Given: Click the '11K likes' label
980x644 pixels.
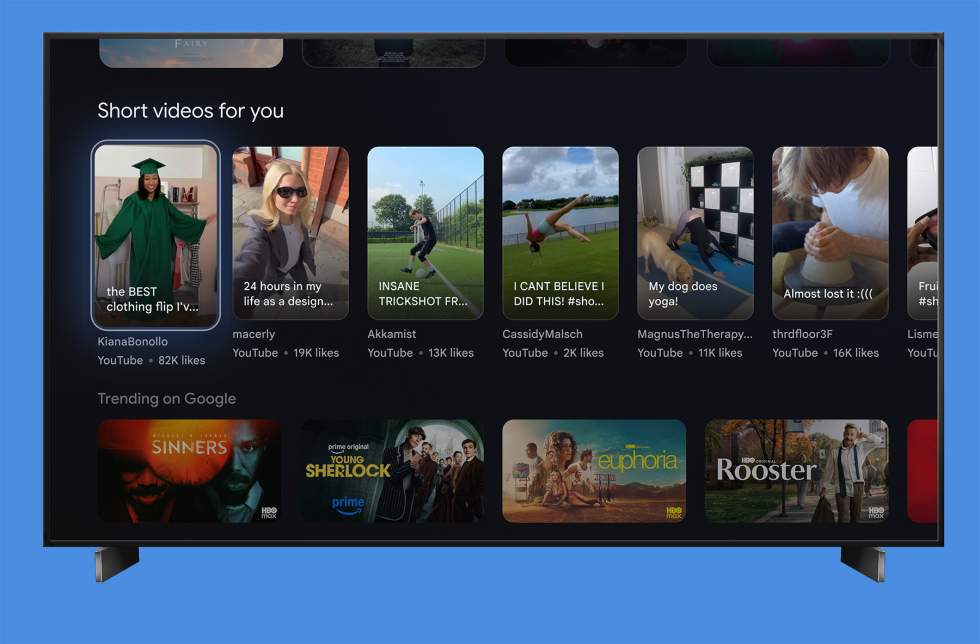Looking at the screenshot, I should pyautogui.click(x=721, y=353).
